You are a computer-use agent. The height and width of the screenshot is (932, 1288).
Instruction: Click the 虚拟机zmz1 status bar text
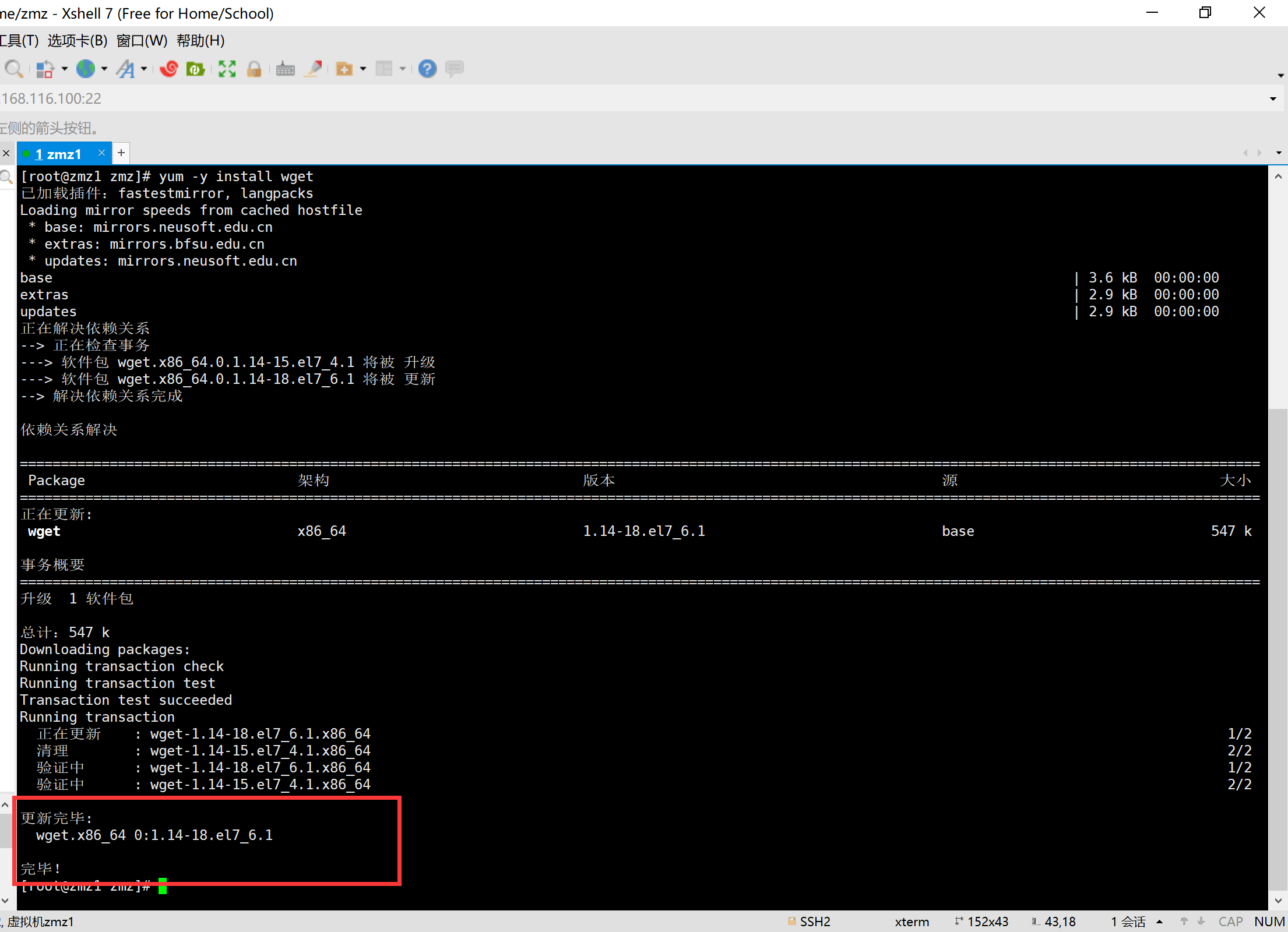(40, 922)
